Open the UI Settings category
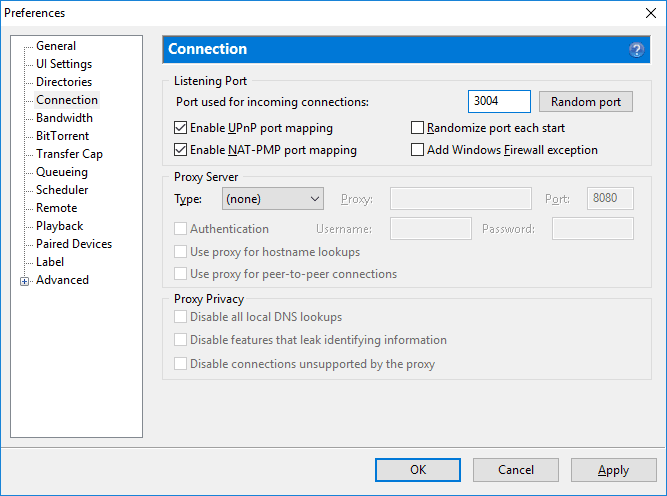 [64, 64]
